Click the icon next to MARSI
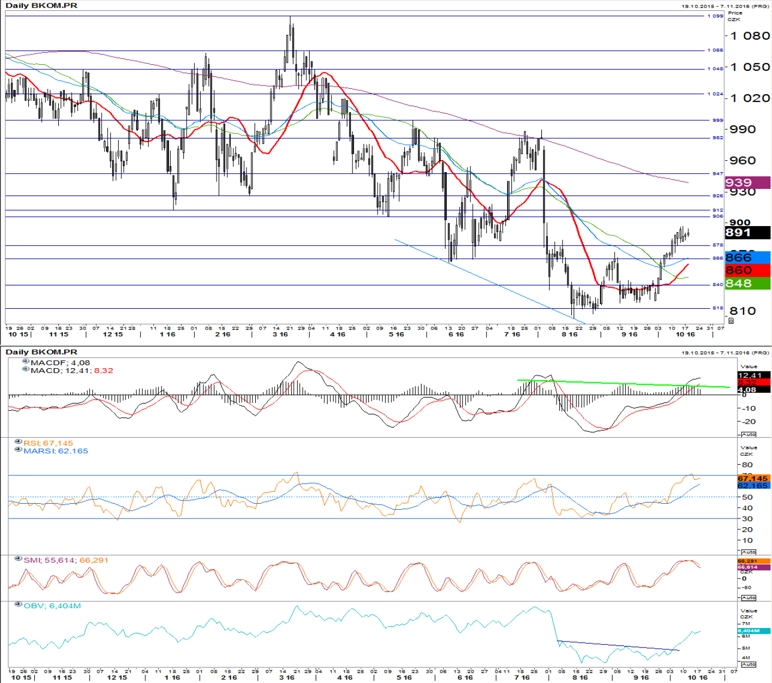 click(x=19, y=450)
